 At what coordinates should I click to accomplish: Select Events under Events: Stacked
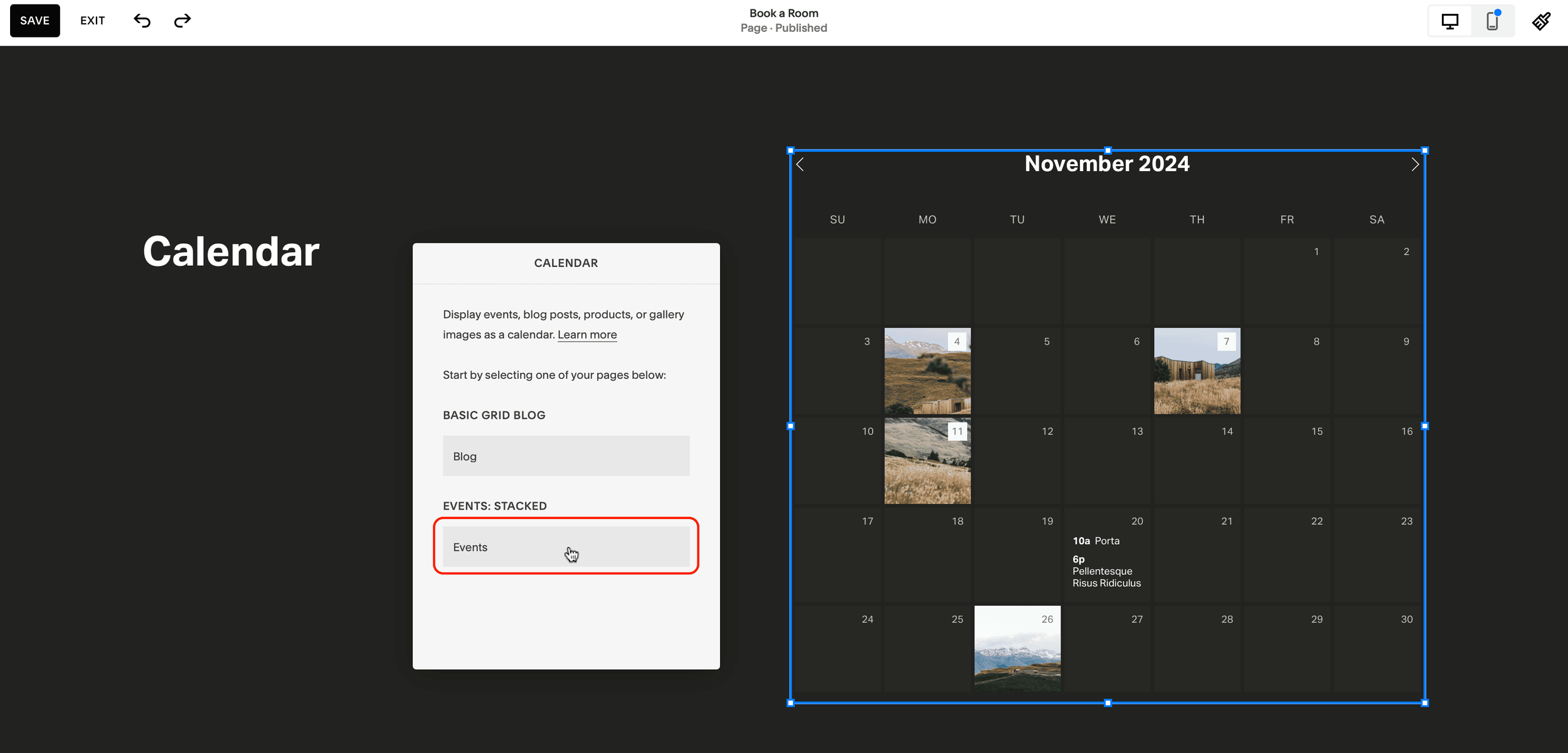pyautogui.click(x=565, y=546)
